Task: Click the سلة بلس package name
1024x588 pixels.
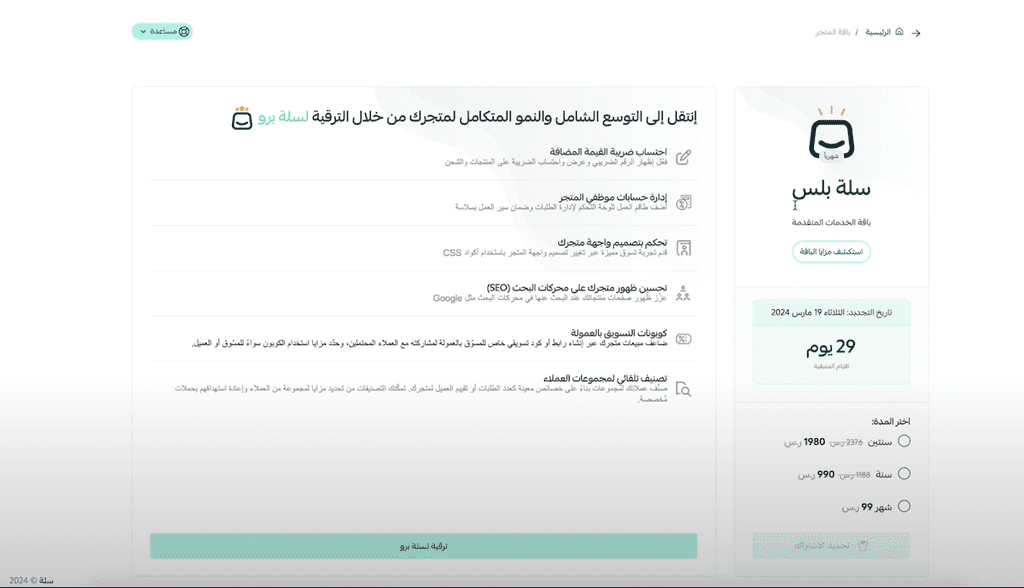Action: 831,189
